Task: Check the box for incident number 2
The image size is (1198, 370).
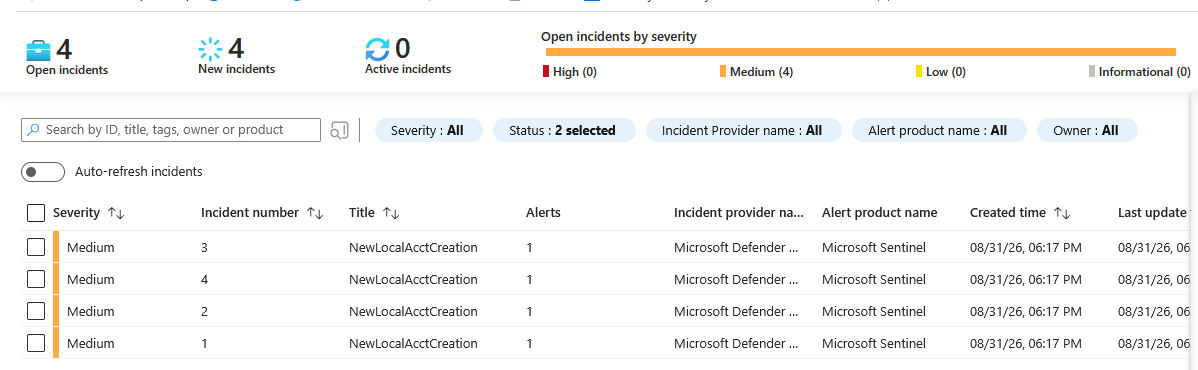Action: click(x=36, y=311)
